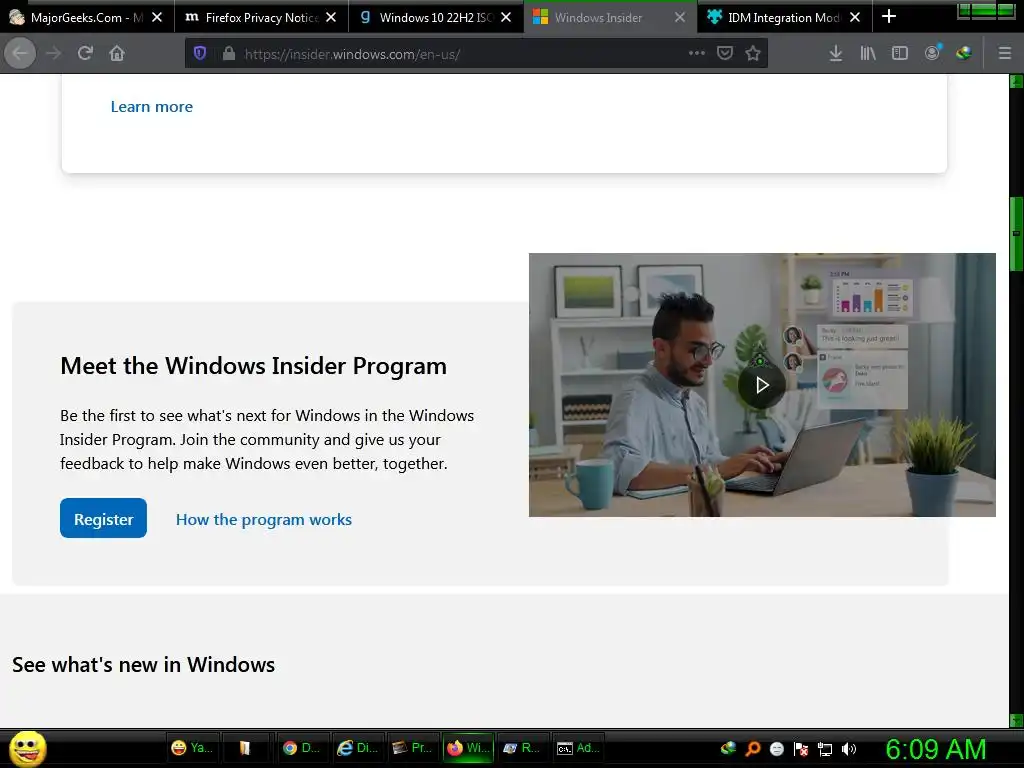
Task: Click the page vertical scrollbar thumb
Action: point(1016,234)
